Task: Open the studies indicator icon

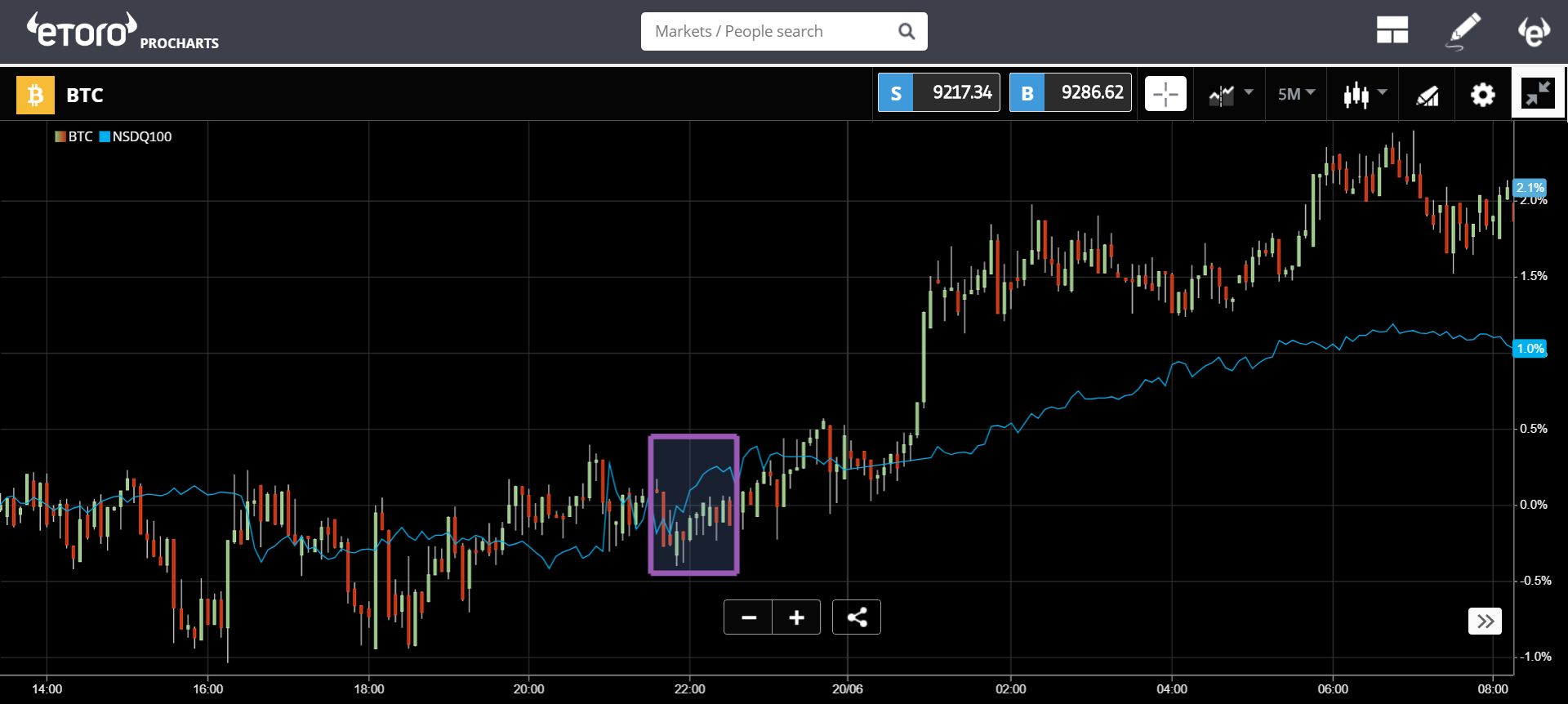Action: [x=1427, y=96]
